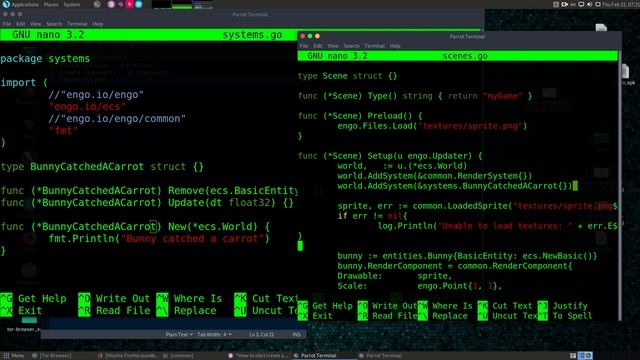Click the screen recorder tray icon
The width and height of the screenshot is (640, 360).
pos(565,4)
